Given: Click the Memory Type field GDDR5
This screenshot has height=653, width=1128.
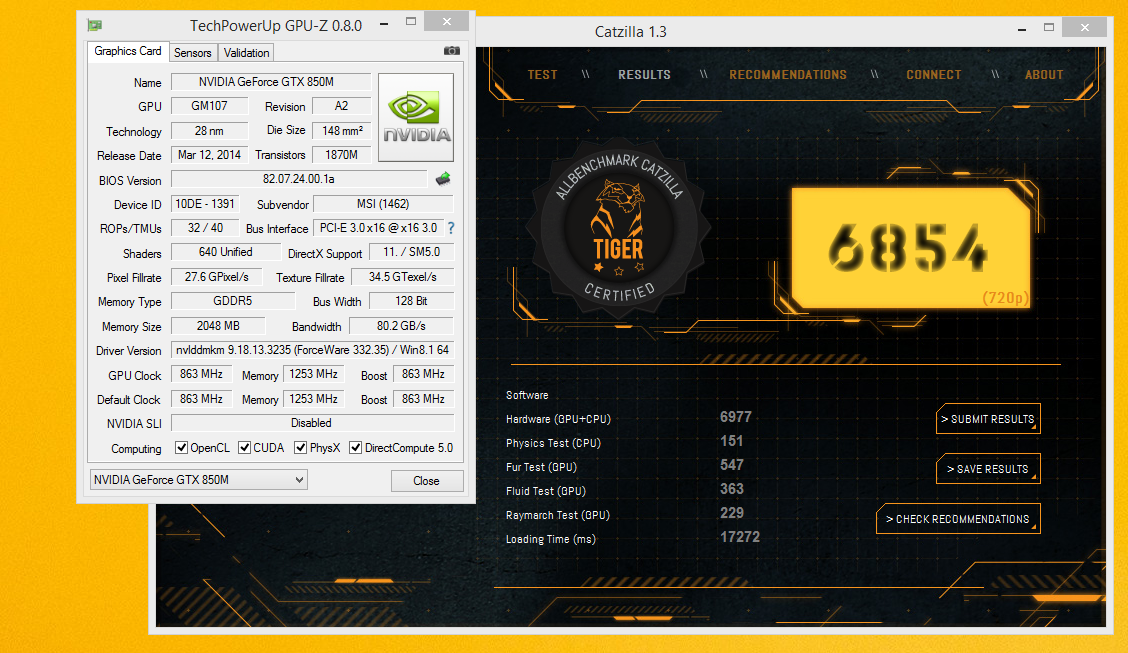Looking at the screenshot, I should tap(232, 301).
